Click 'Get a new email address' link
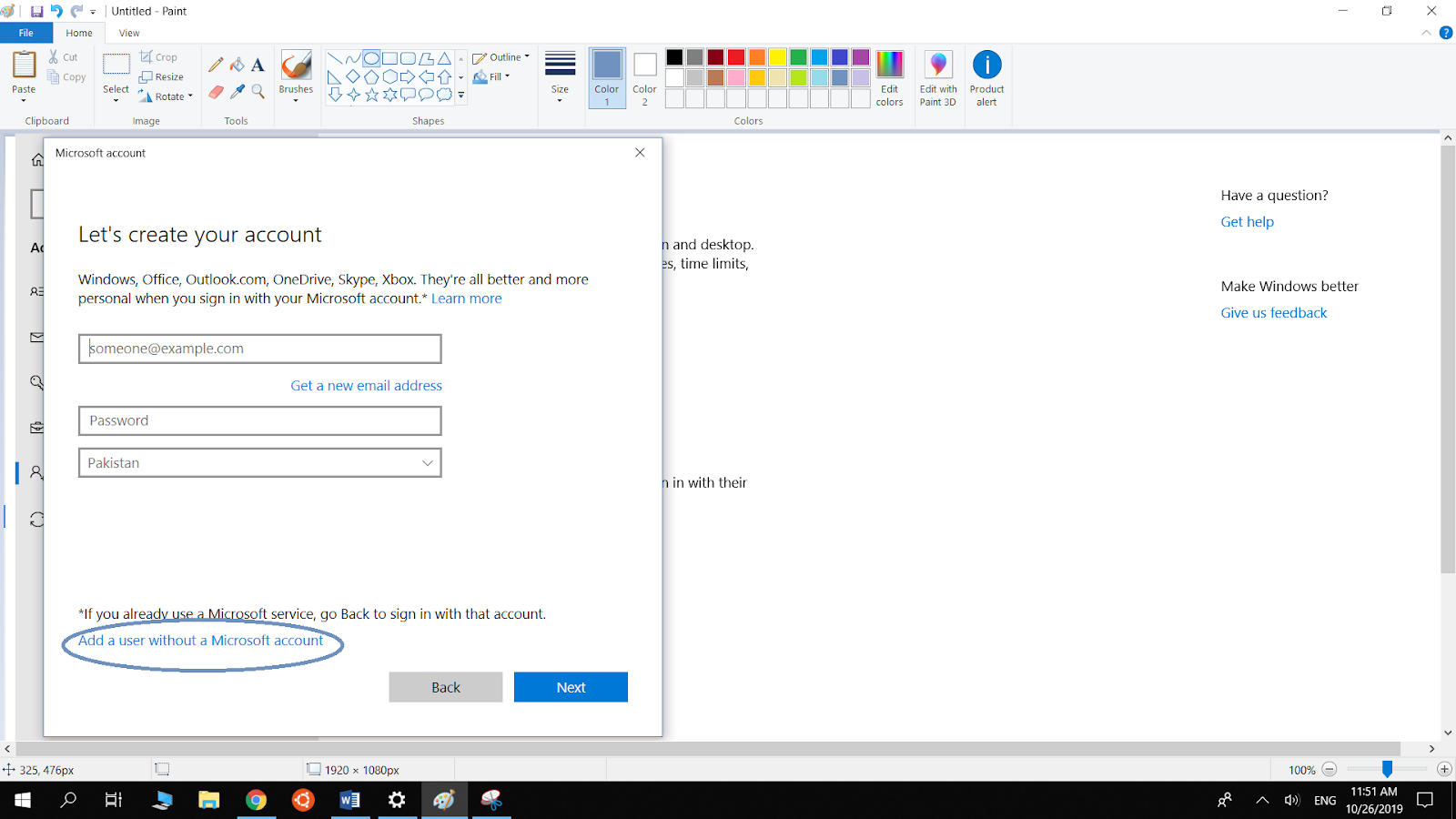This screenshot has height=819, width=1456. pos(367,386)
